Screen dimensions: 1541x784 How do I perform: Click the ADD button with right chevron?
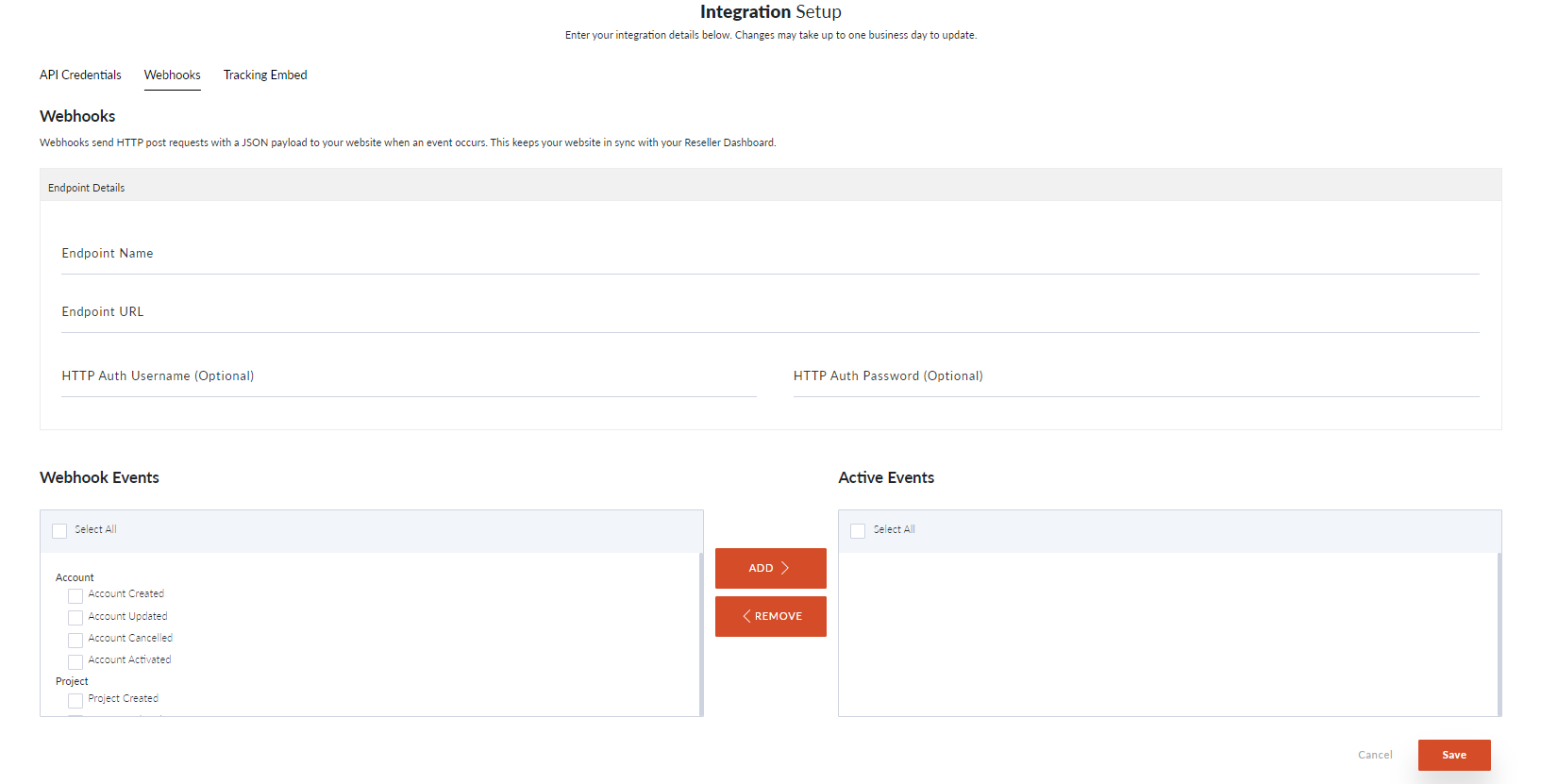click(x=771, y=568)
